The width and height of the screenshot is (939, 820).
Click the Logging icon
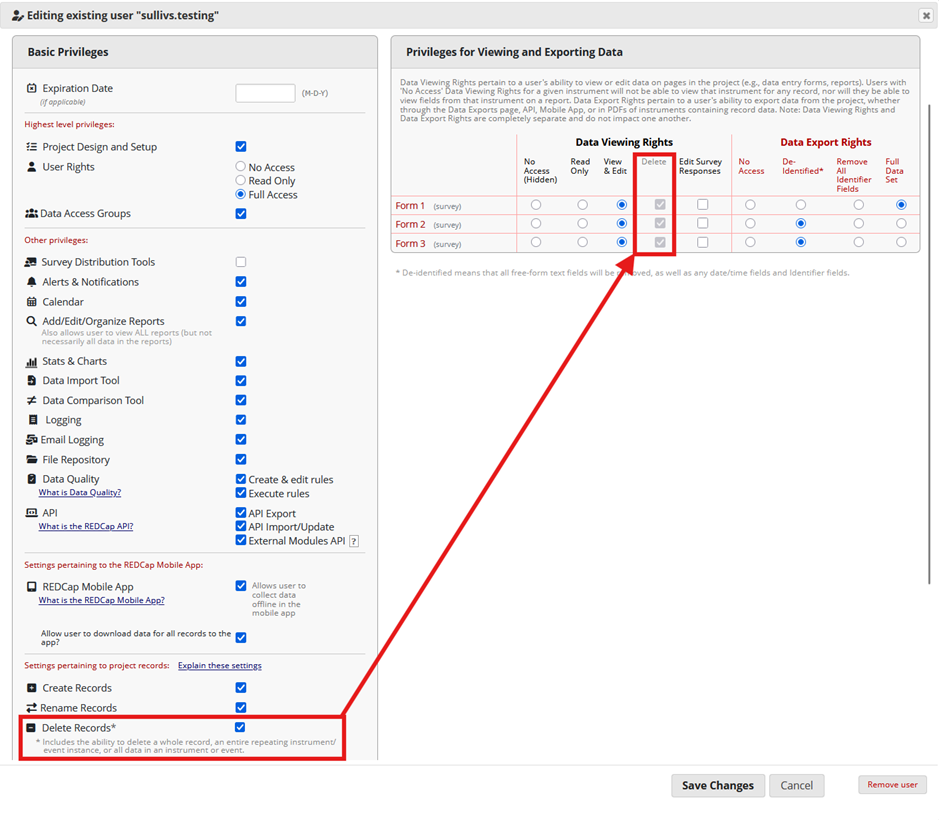pyautogui.click(x=33, y=420)
